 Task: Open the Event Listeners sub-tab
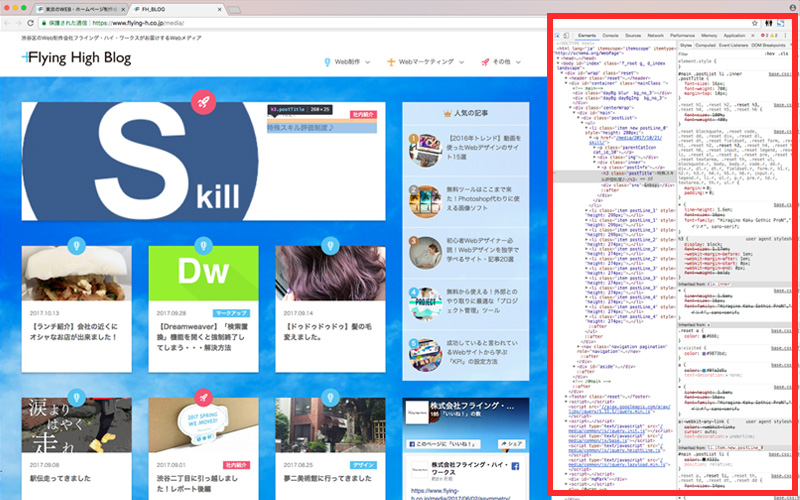click(x=733, y=45)
